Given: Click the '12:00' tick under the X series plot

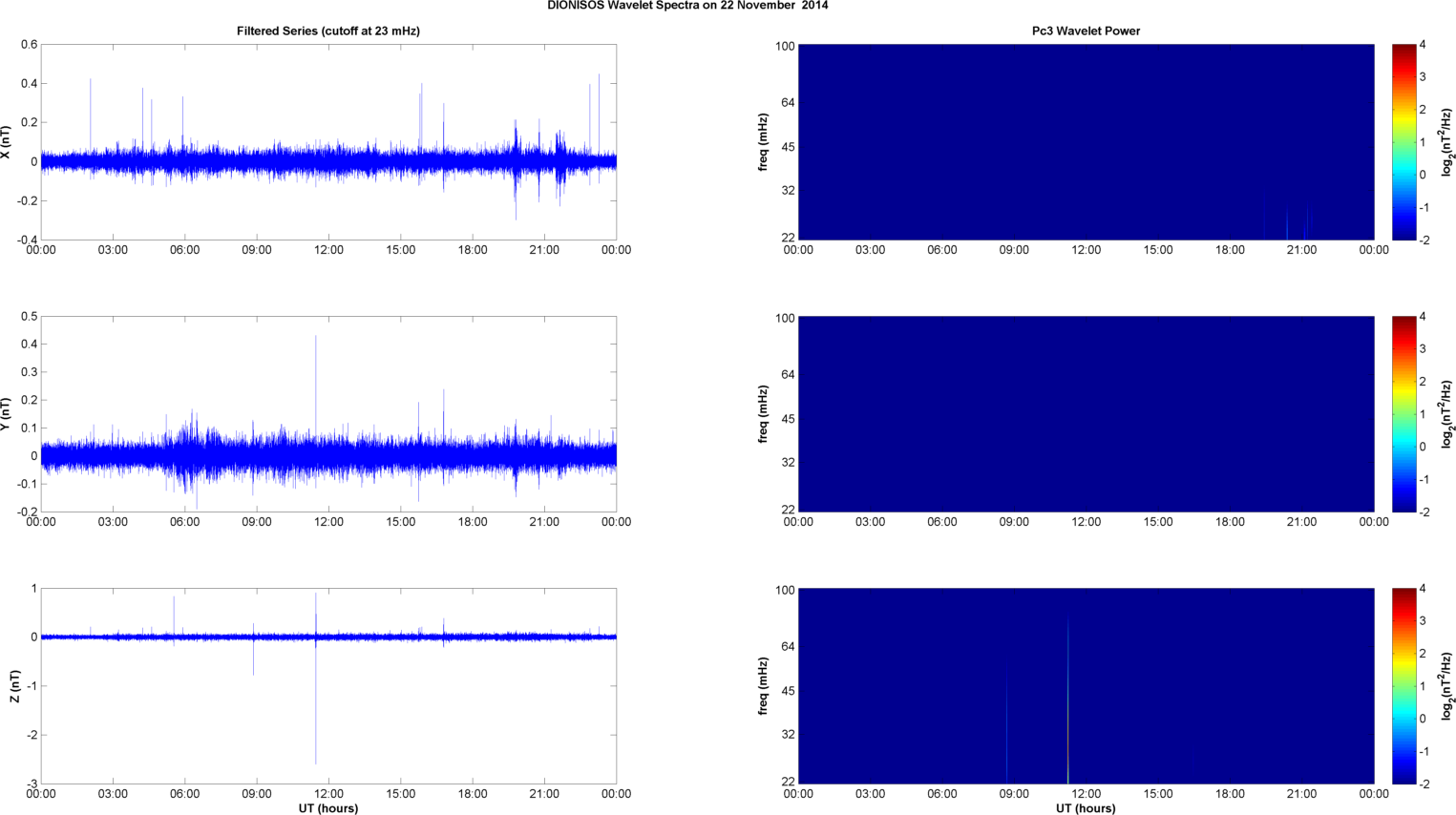Looking at the screenshot, I should coord(328,250).
